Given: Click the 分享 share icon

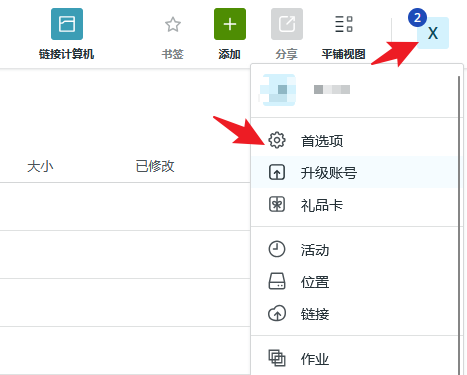Looking at the screenshot, I should tap(287, 24).
